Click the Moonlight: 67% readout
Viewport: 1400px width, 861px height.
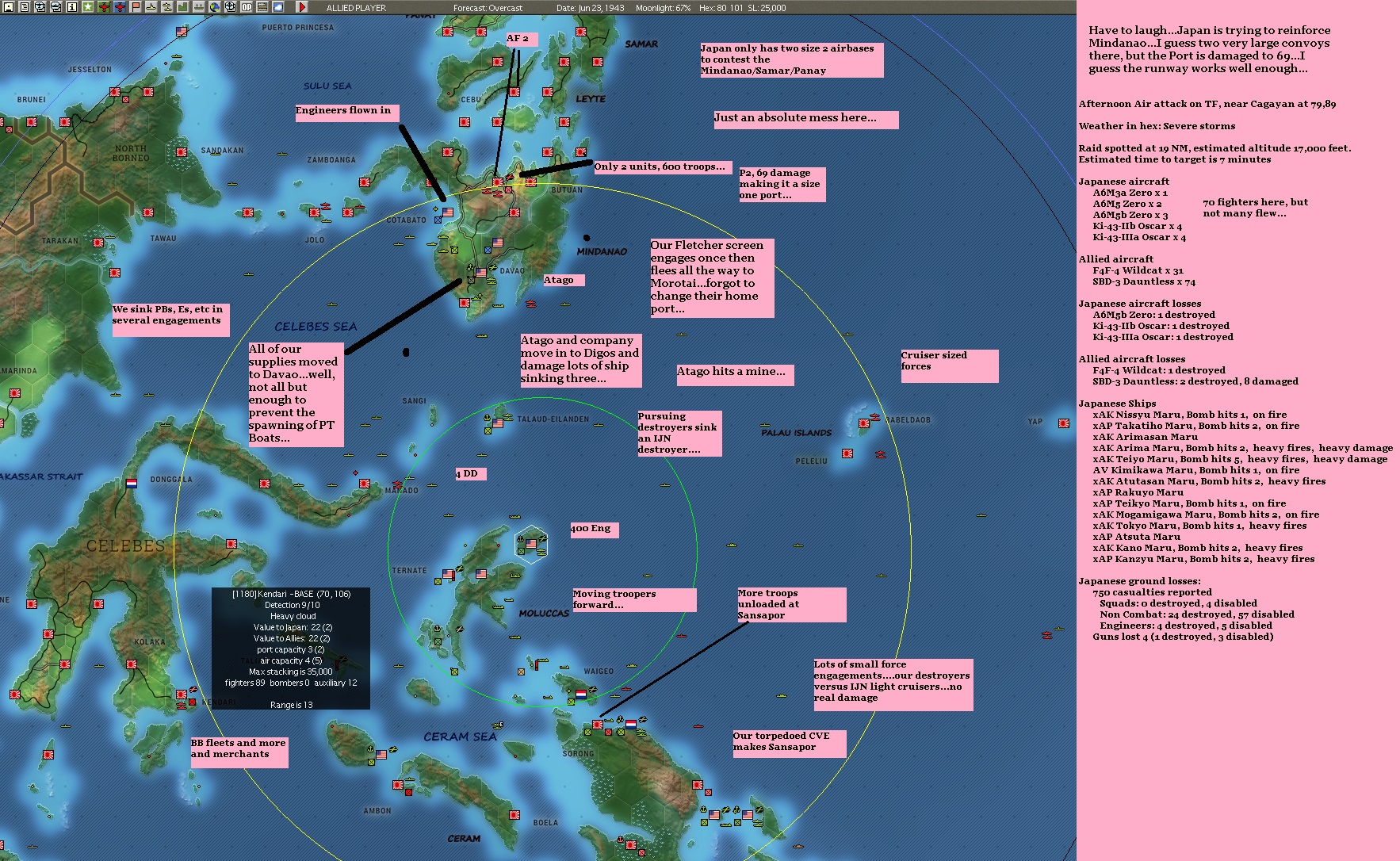664,8
